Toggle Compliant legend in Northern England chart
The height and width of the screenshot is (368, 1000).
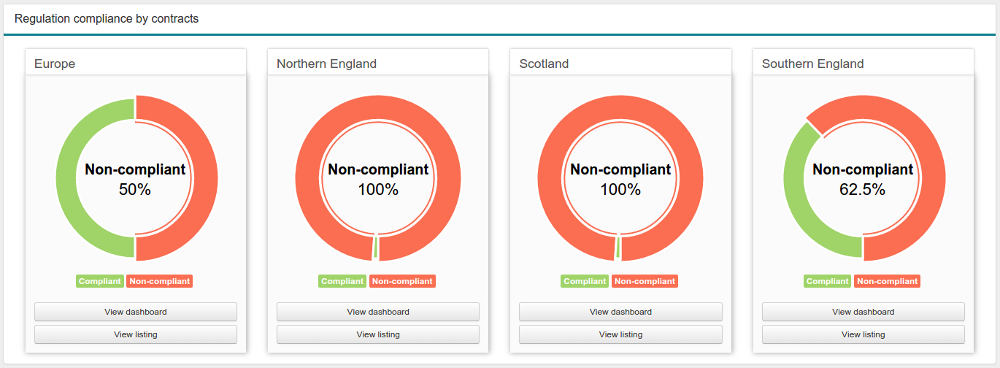point(342,281)
